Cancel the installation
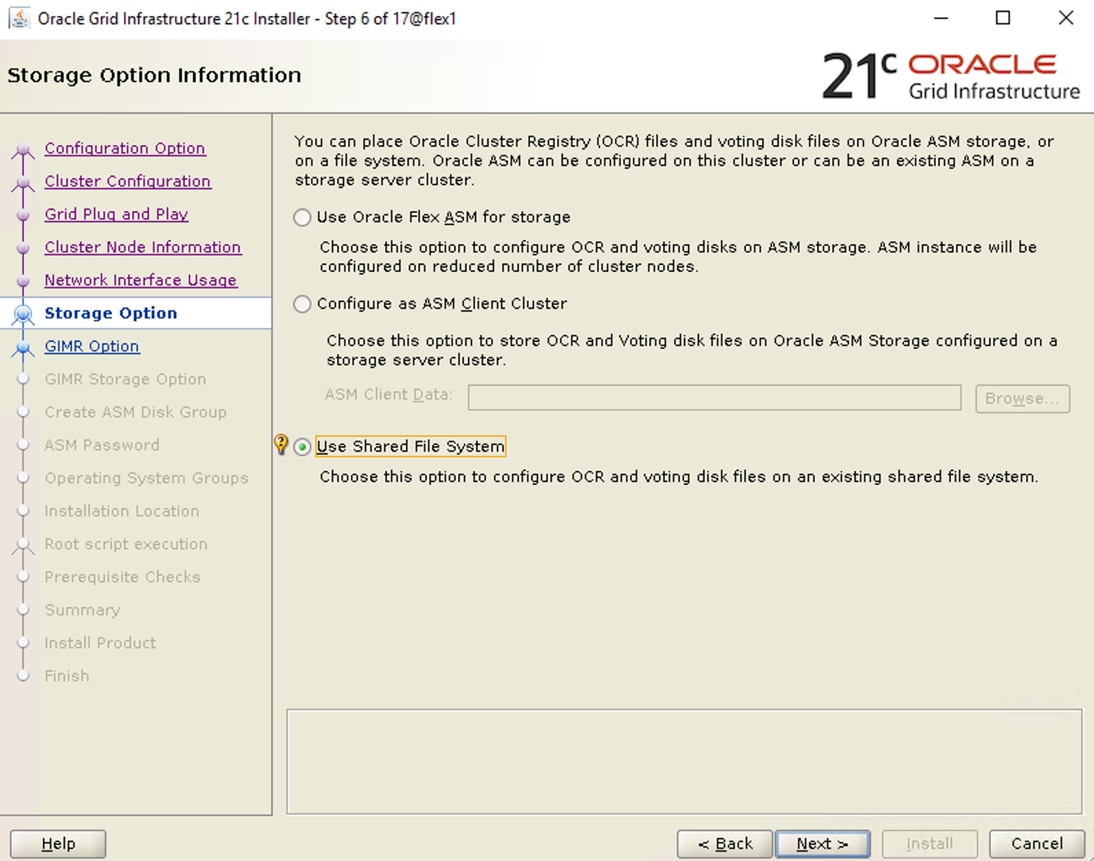 pyautogui.click(x=1037, y=844)
